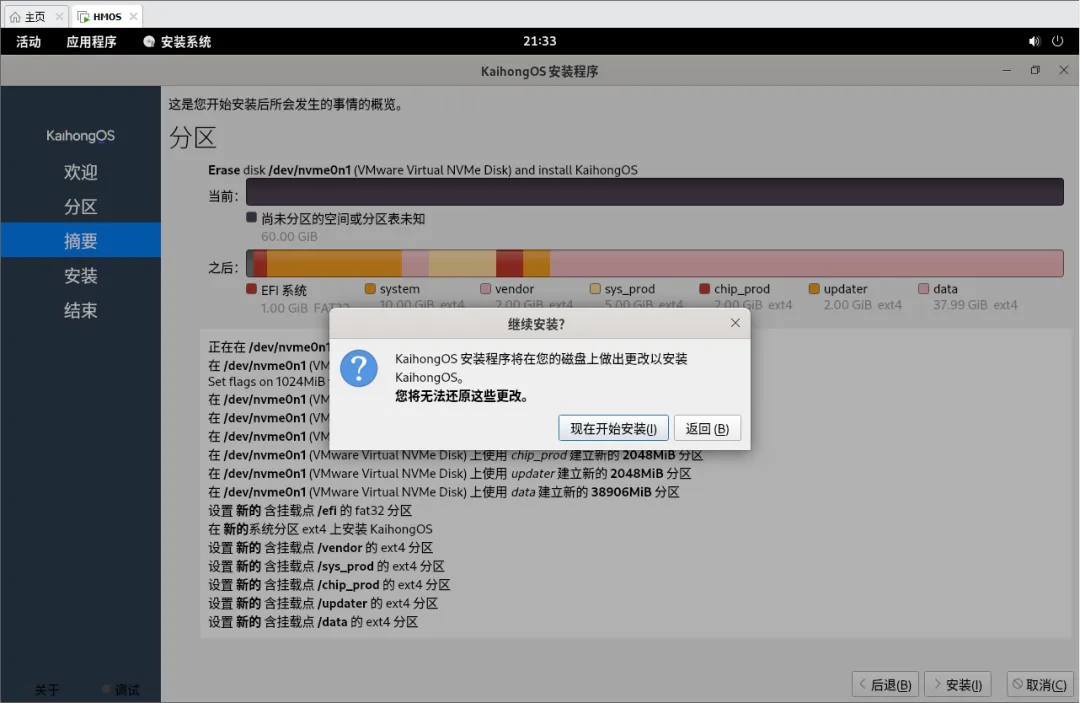Close the 主页 tab

59,17
